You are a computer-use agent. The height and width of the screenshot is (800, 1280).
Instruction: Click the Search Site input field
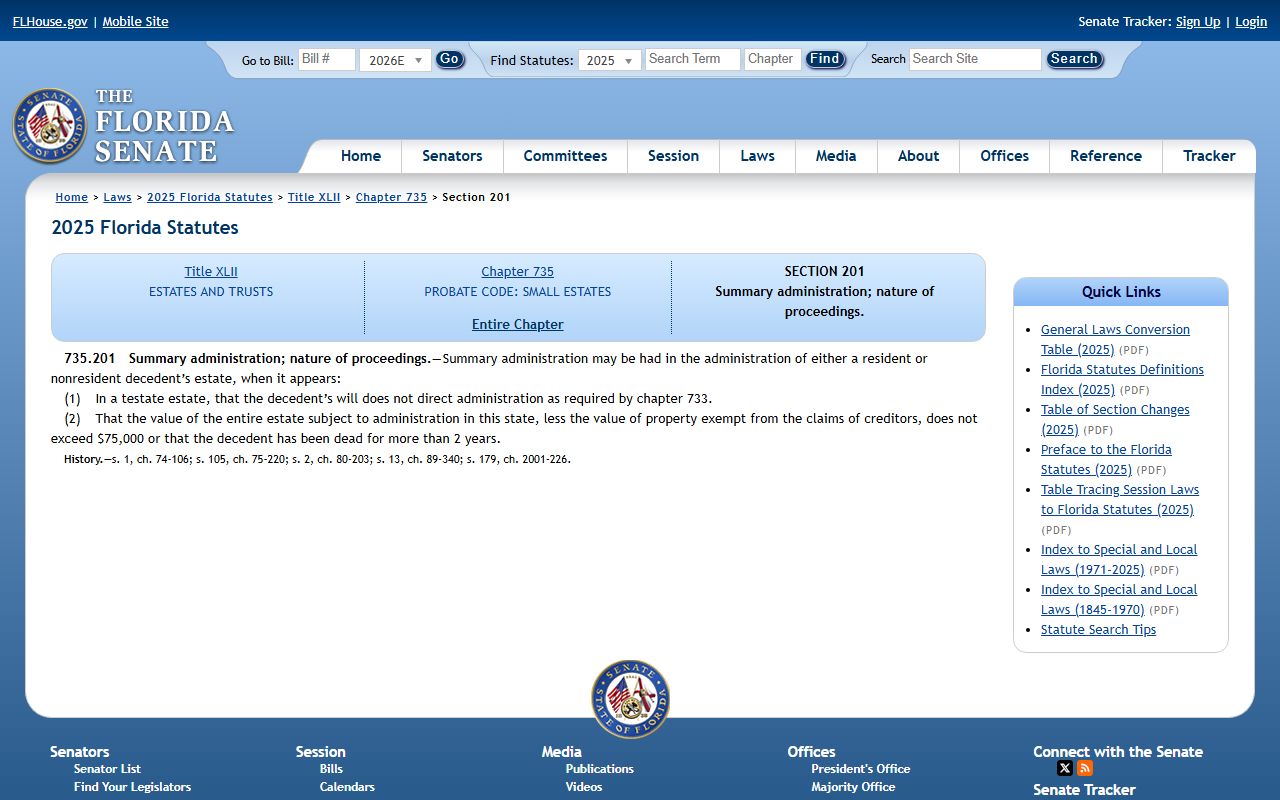click(x=975, y=59)
